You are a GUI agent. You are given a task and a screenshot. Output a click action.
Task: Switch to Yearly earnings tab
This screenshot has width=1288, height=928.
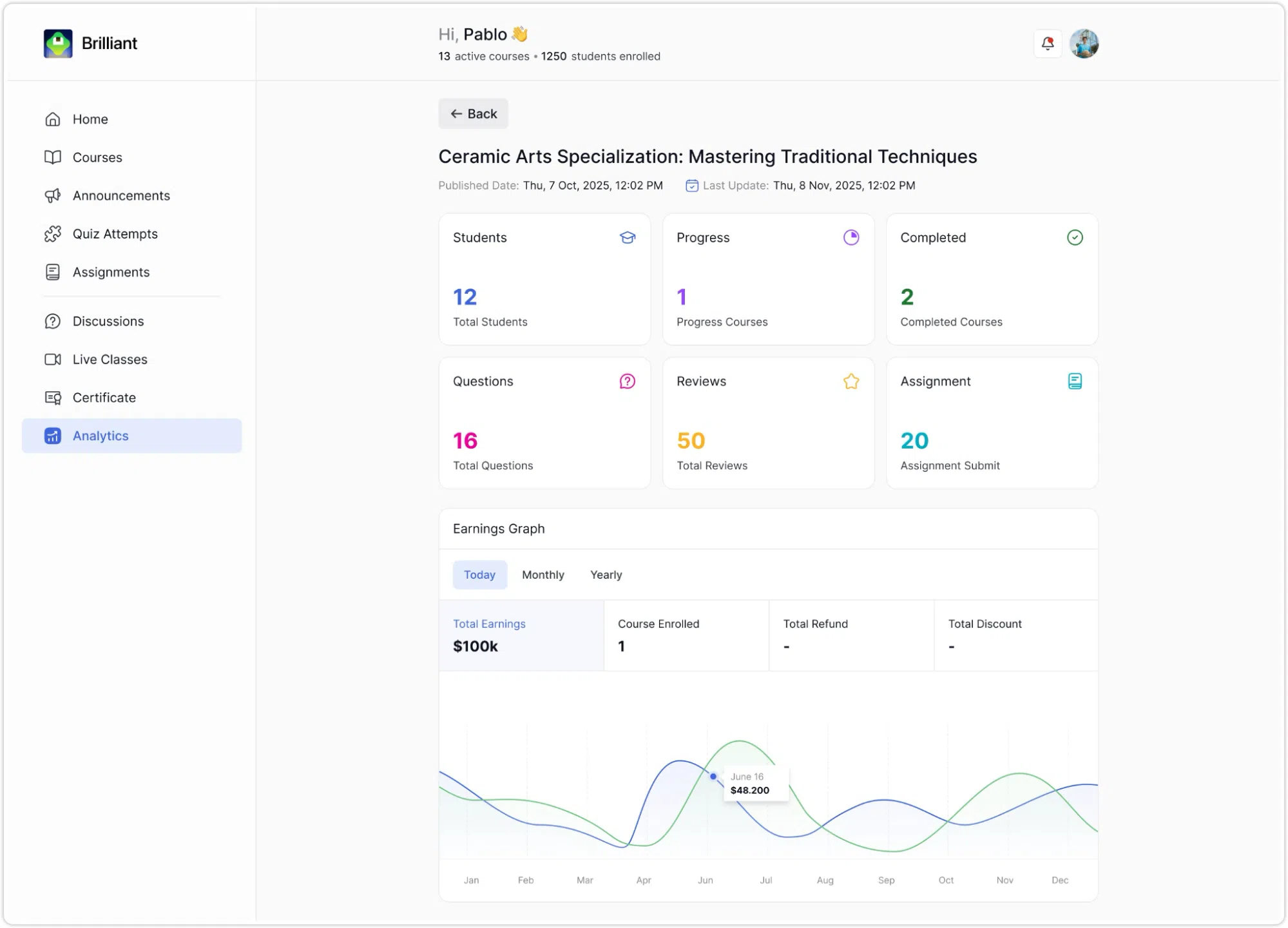[x=606, y=574]
